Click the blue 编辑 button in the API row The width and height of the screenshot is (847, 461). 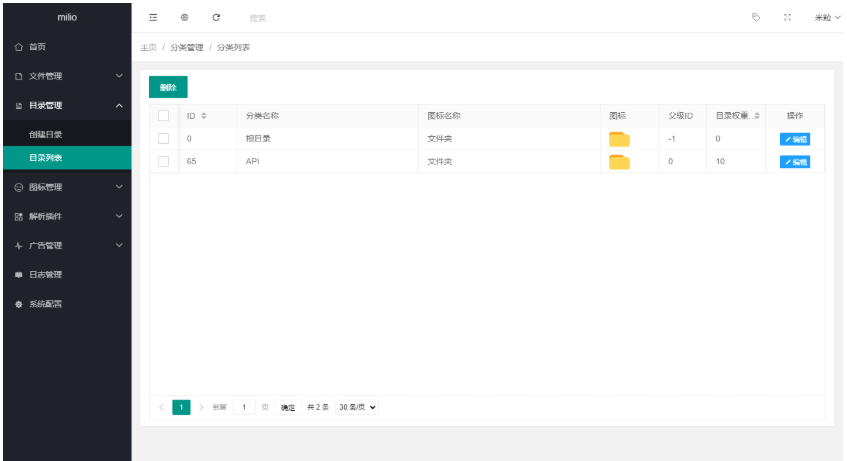point(794,162)
